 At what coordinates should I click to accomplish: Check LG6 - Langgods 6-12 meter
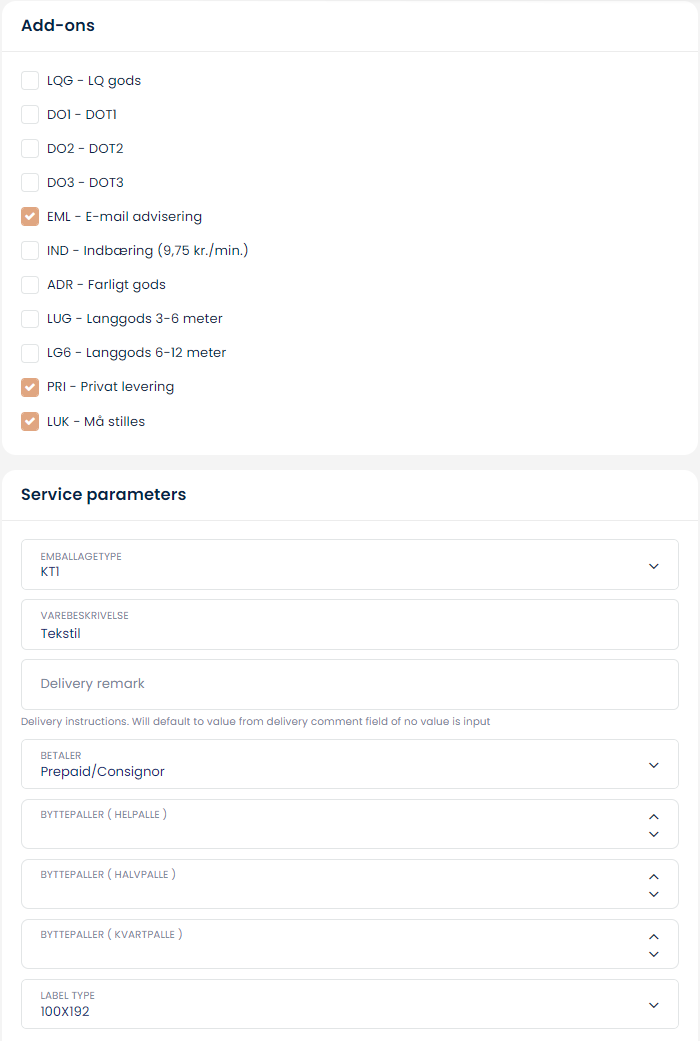click(x=30, y=353)
